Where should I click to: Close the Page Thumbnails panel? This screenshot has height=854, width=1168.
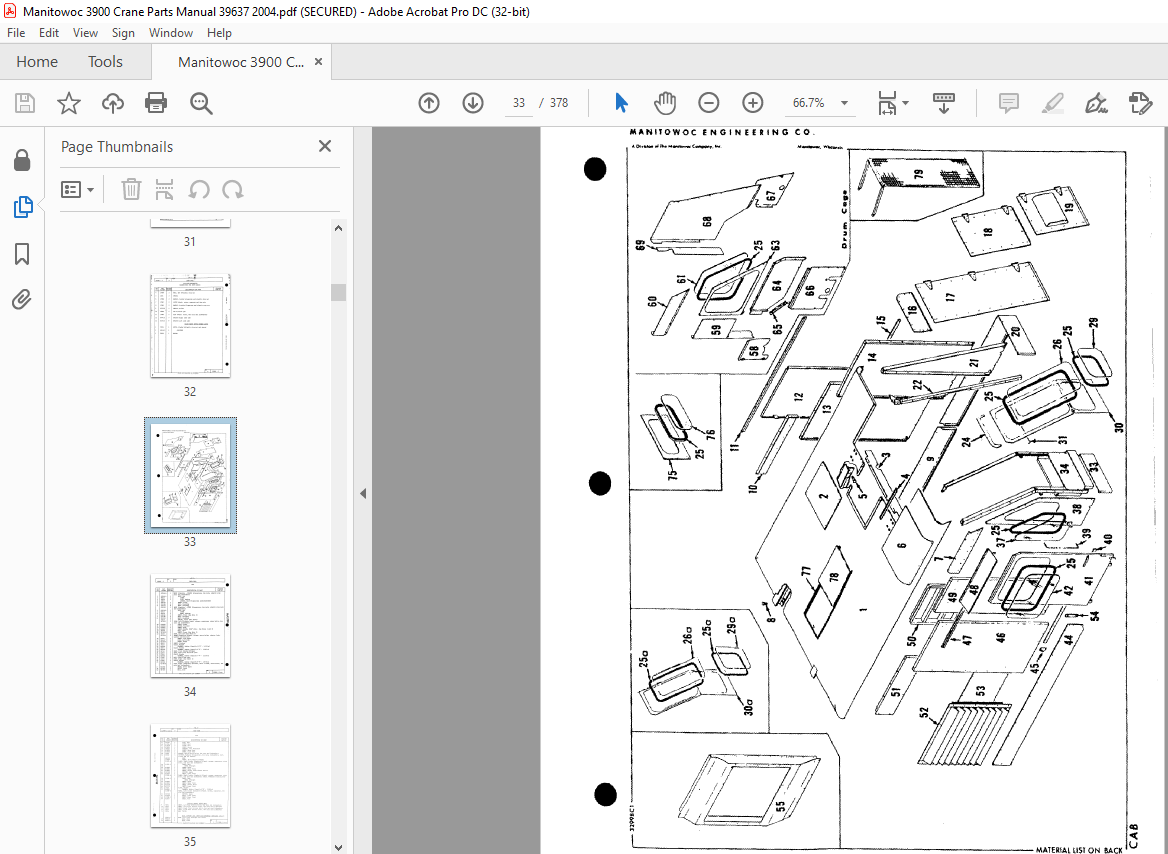pos(325,146)
